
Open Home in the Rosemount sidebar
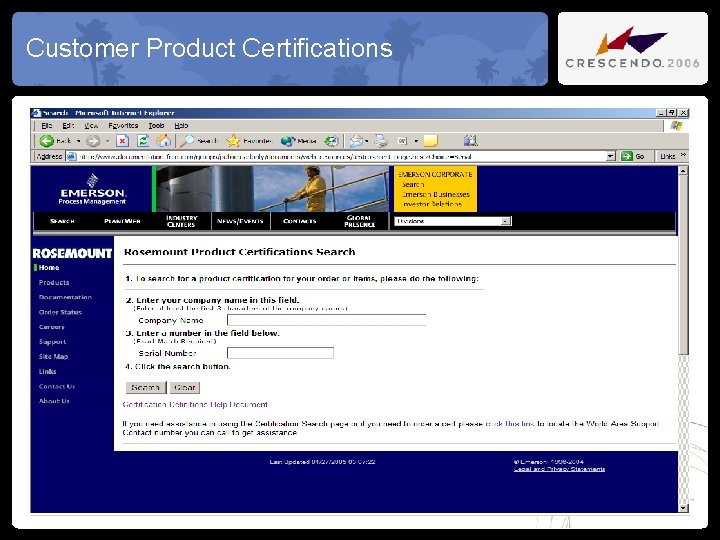coord(49,268)
